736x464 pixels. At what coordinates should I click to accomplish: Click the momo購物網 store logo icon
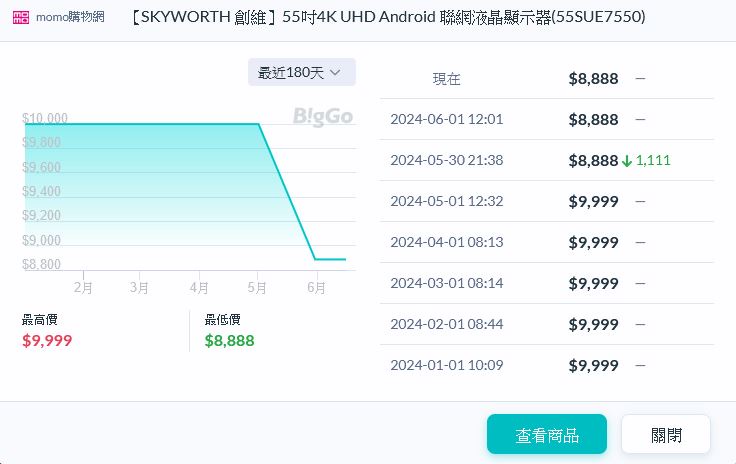tap(21, 18)
